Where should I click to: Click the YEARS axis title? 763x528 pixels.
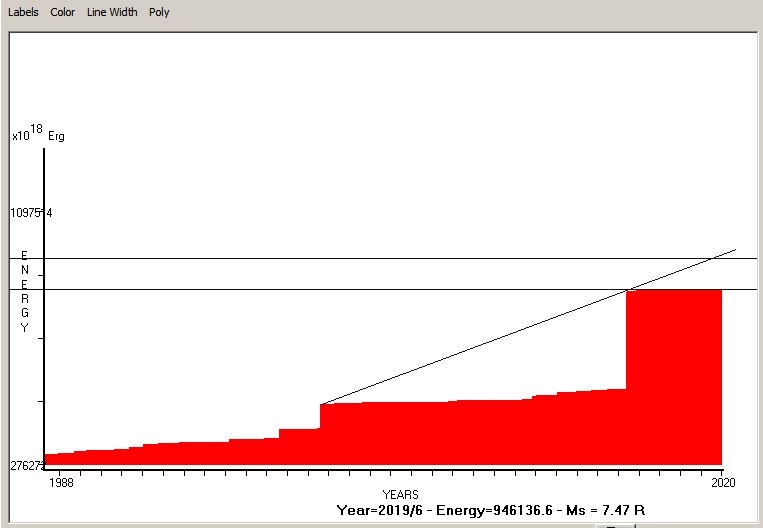click(x=400, y=495)
